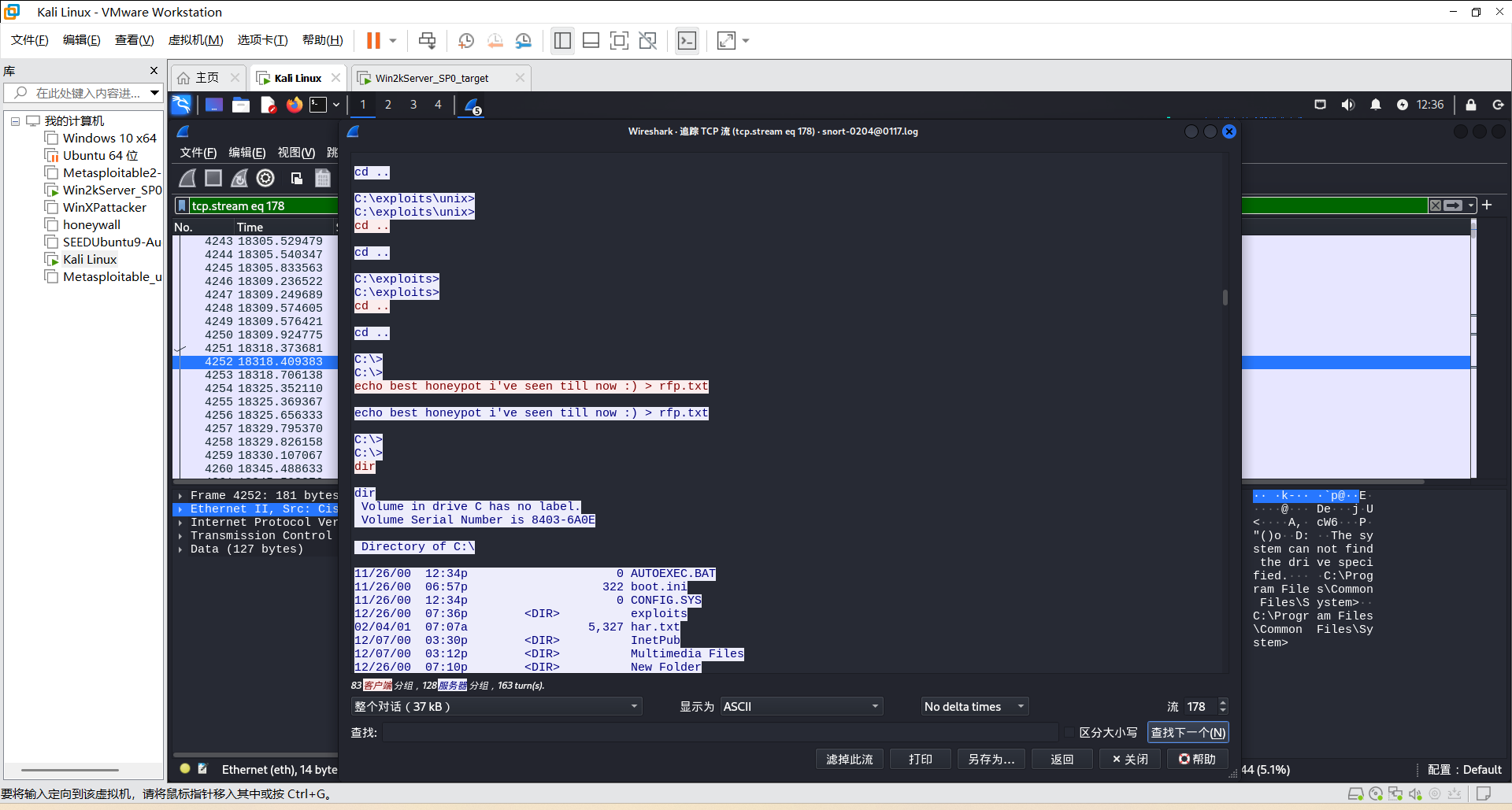Click the Help button in stream dialog
This screenshot has height=810, width=1512.
tap(1197, 759)
